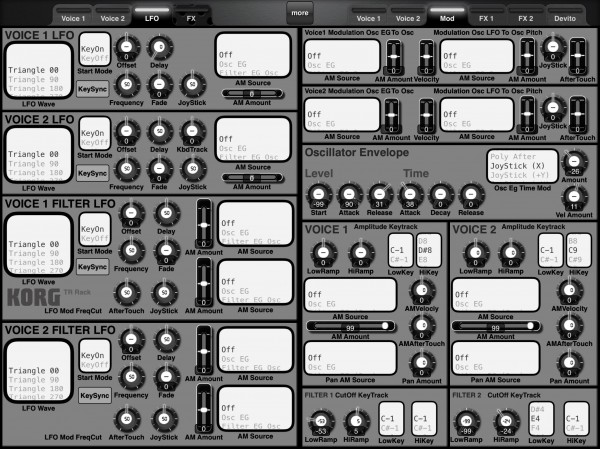The image size is (600, 449).
Task: Adjust Voice 2 amplitude AM Amount slider
Action: [x=496, y=327]
